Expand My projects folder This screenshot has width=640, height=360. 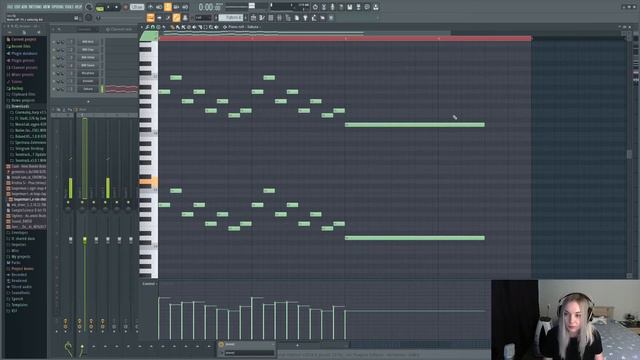(20, 257)
